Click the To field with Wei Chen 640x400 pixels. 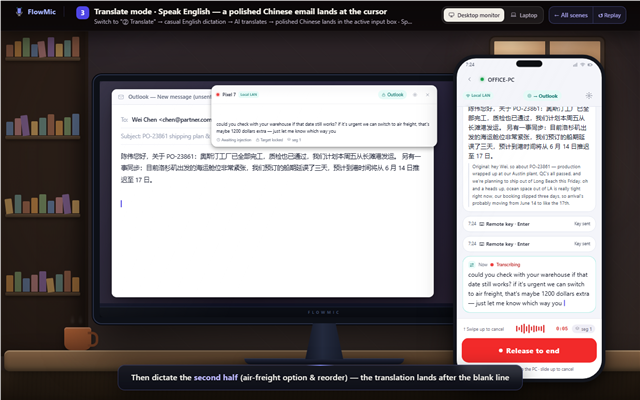click(166, 120)
